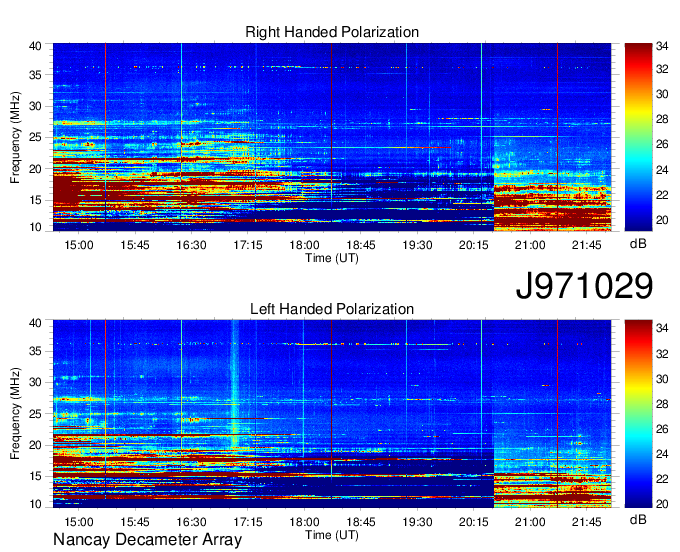Click 19:30 on the bottom time axis
This screenshot has height=552, width=680.
tap(417, 522)
